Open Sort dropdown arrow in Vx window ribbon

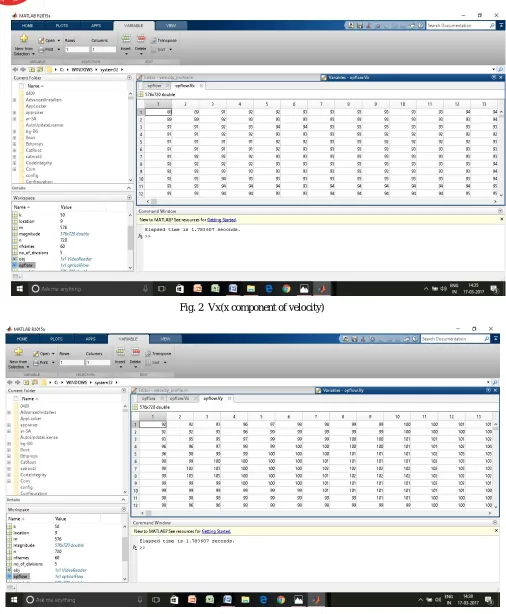click(x=170, y=50)
